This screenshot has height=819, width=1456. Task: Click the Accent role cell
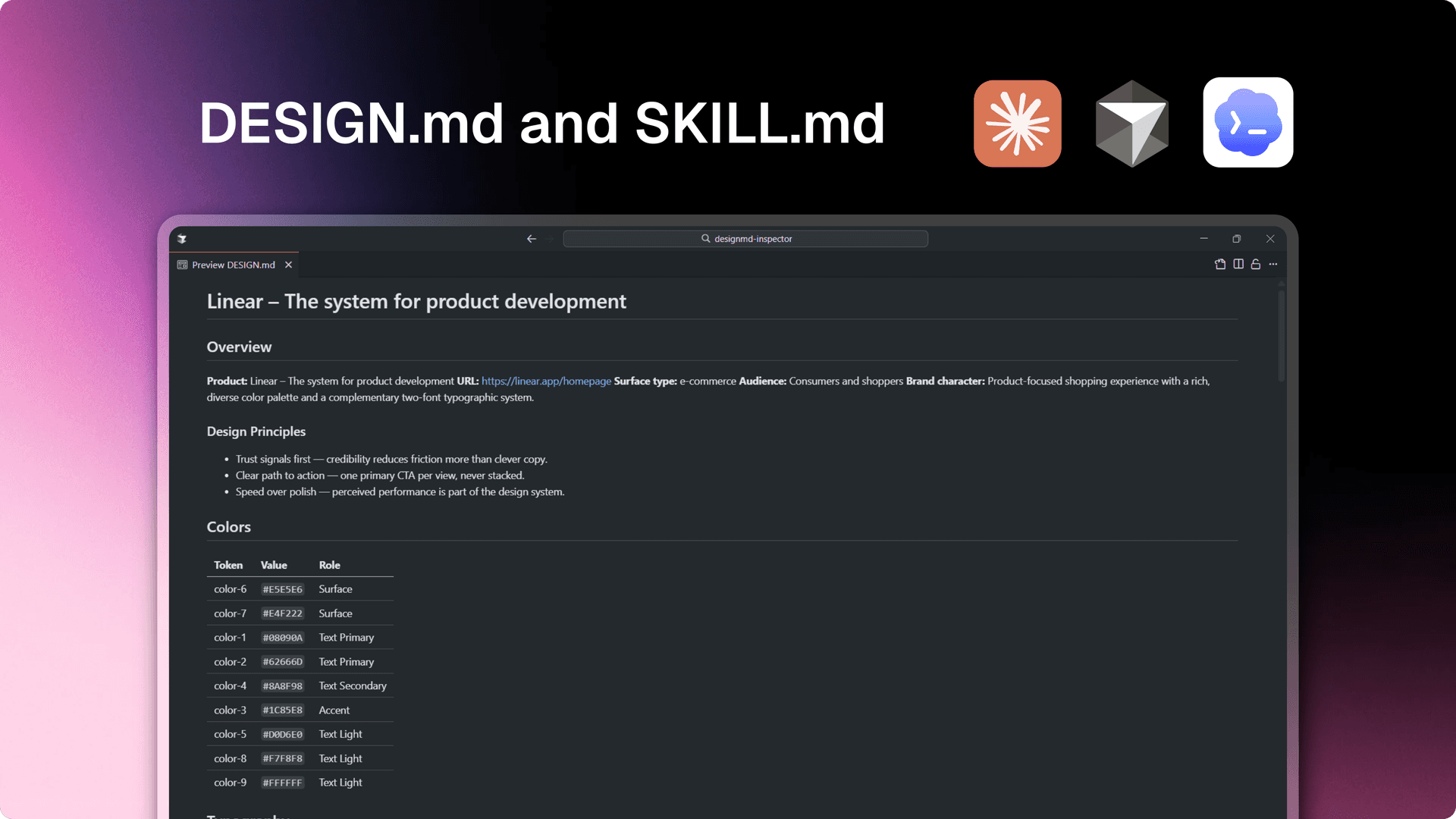[334, 711]
